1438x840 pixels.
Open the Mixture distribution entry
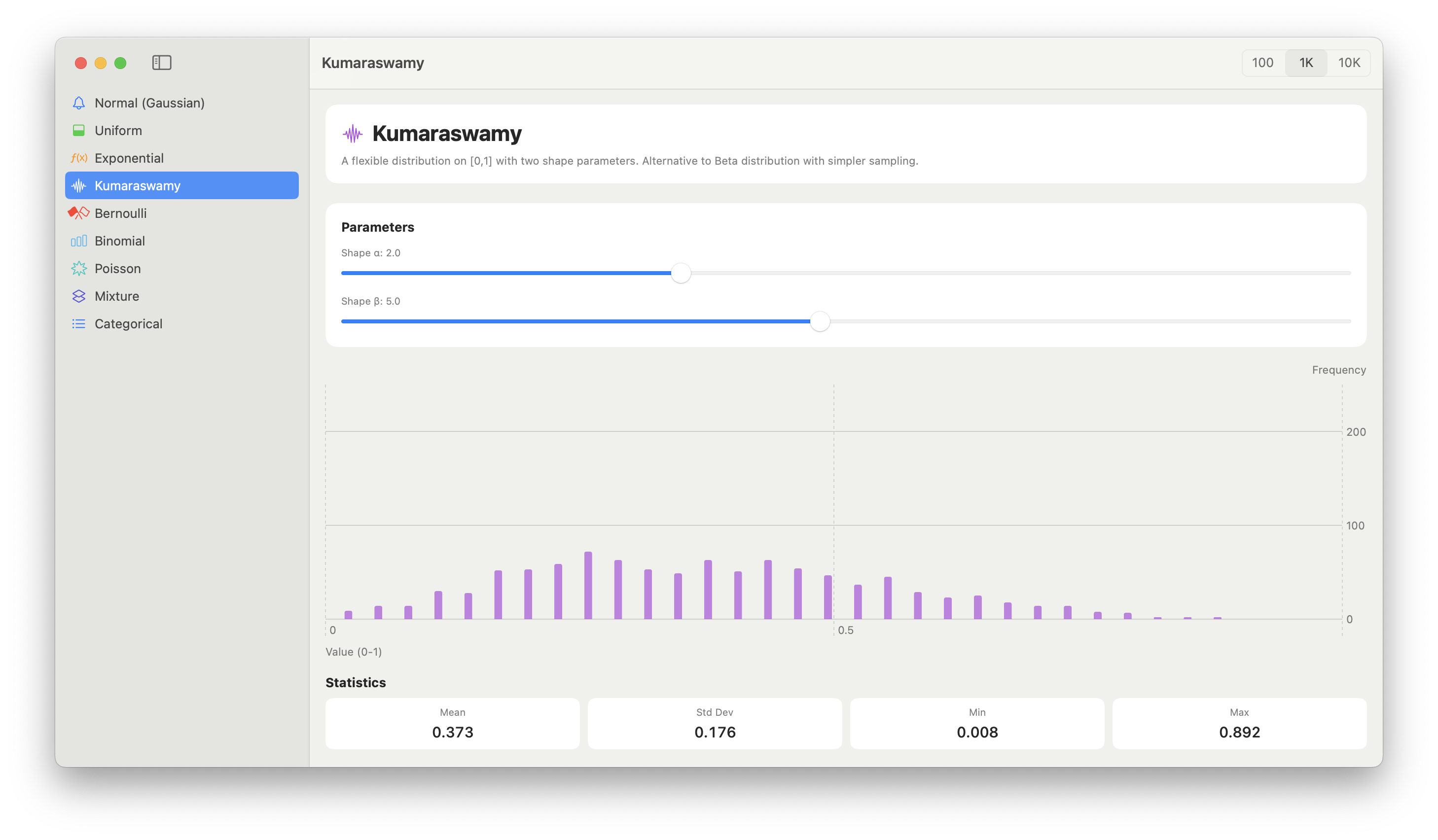tap(117, 296)
